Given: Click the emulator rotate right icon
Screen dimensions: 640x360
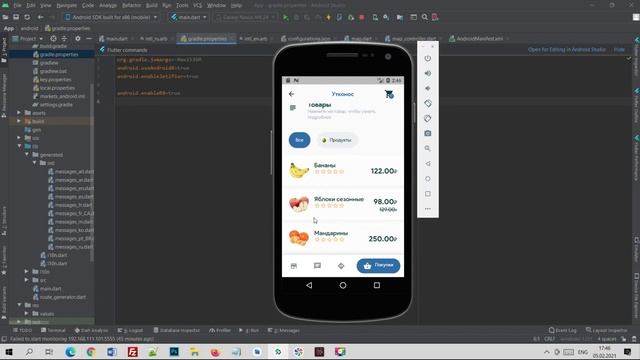Looking at the screenshot, I should point(427,118).
